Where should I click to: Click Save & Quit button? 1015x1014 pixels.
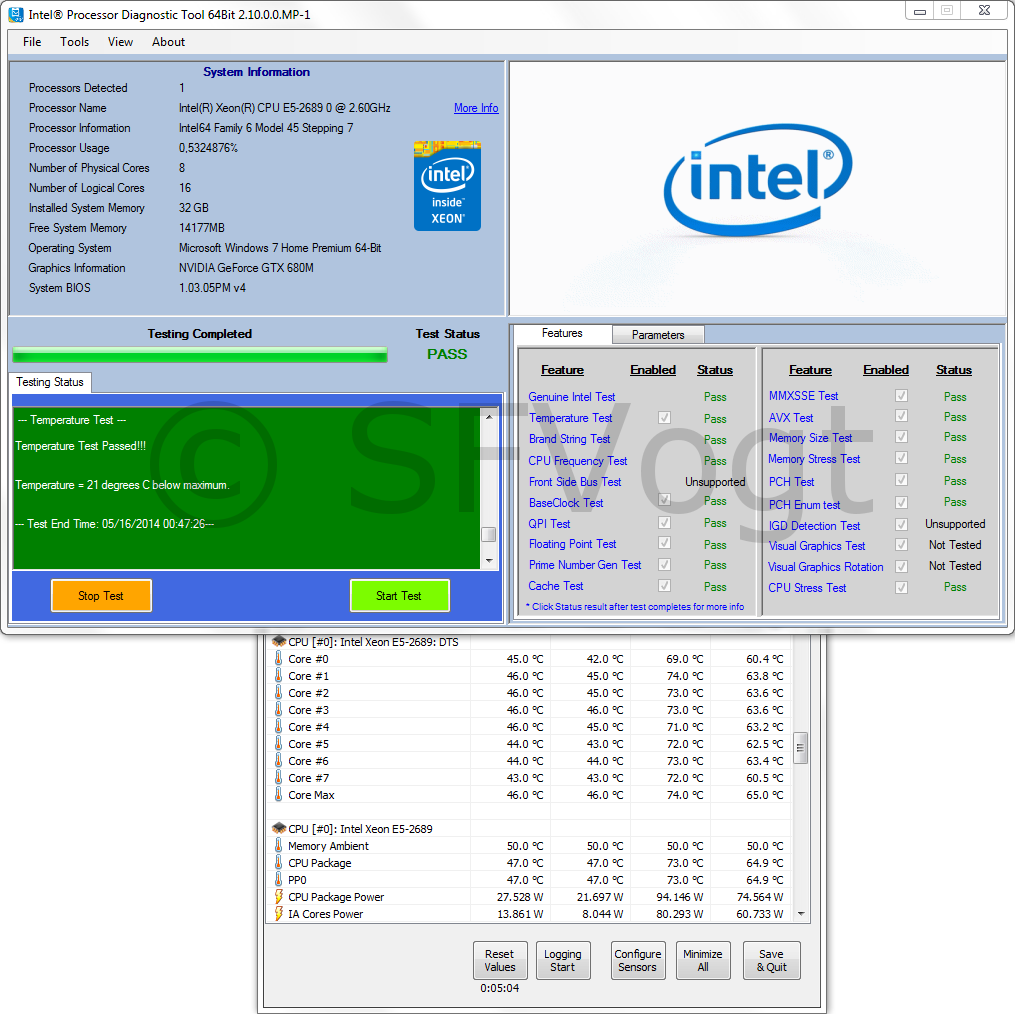pos(772,960)
